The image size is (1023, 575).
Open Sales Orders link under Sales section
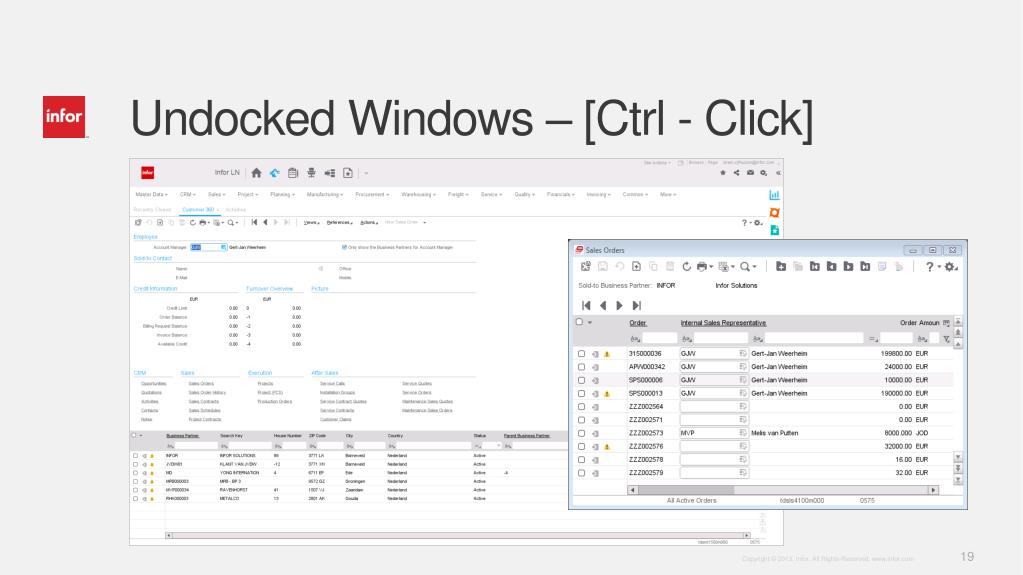(x=201, y=384)
